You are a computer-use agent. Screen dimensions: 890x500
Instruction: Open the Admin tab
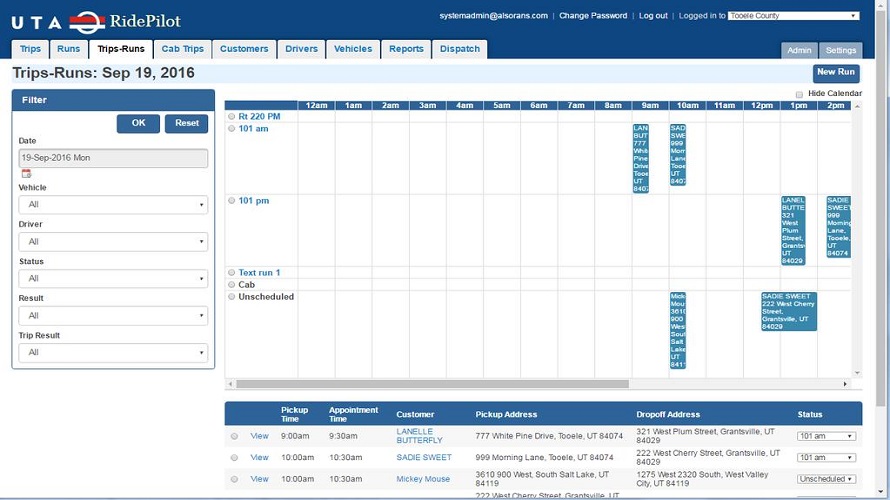pos(799,51)
